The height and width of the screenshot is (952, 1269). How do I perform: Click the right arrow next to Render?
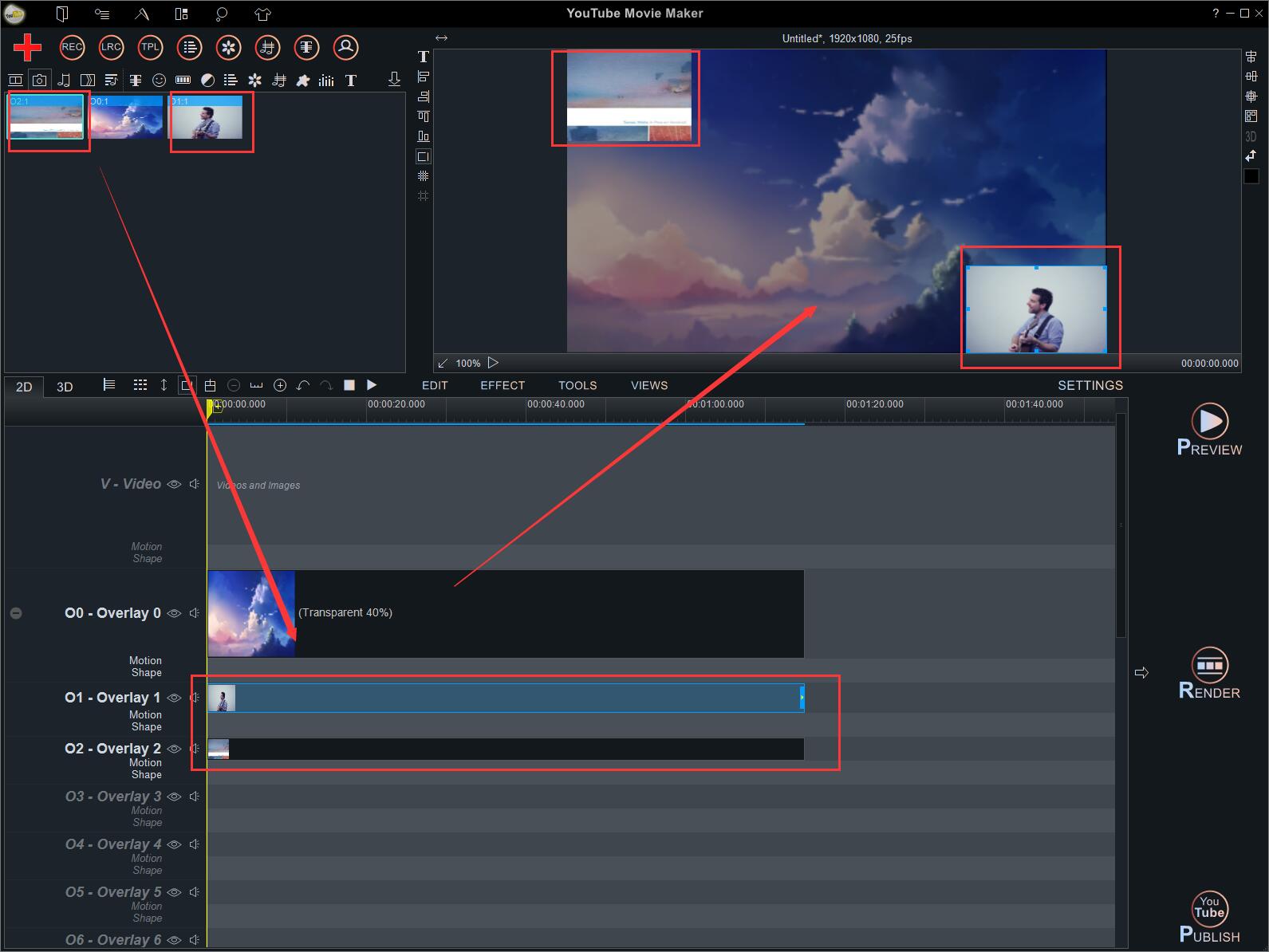[1141, 673]
